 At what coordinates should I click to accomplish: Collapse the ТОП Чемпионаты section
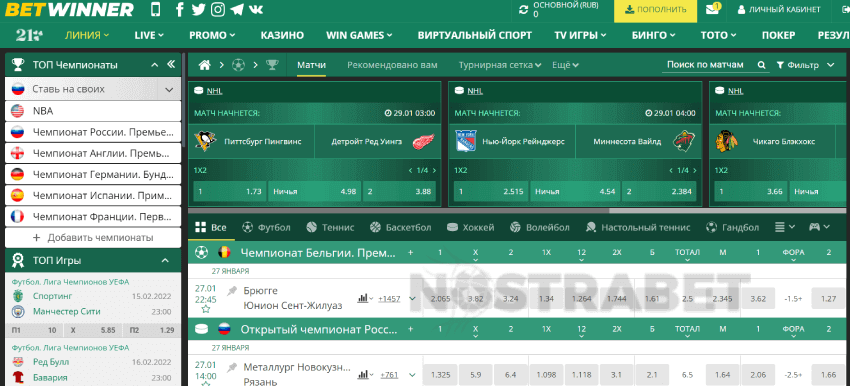pos(154,65)
